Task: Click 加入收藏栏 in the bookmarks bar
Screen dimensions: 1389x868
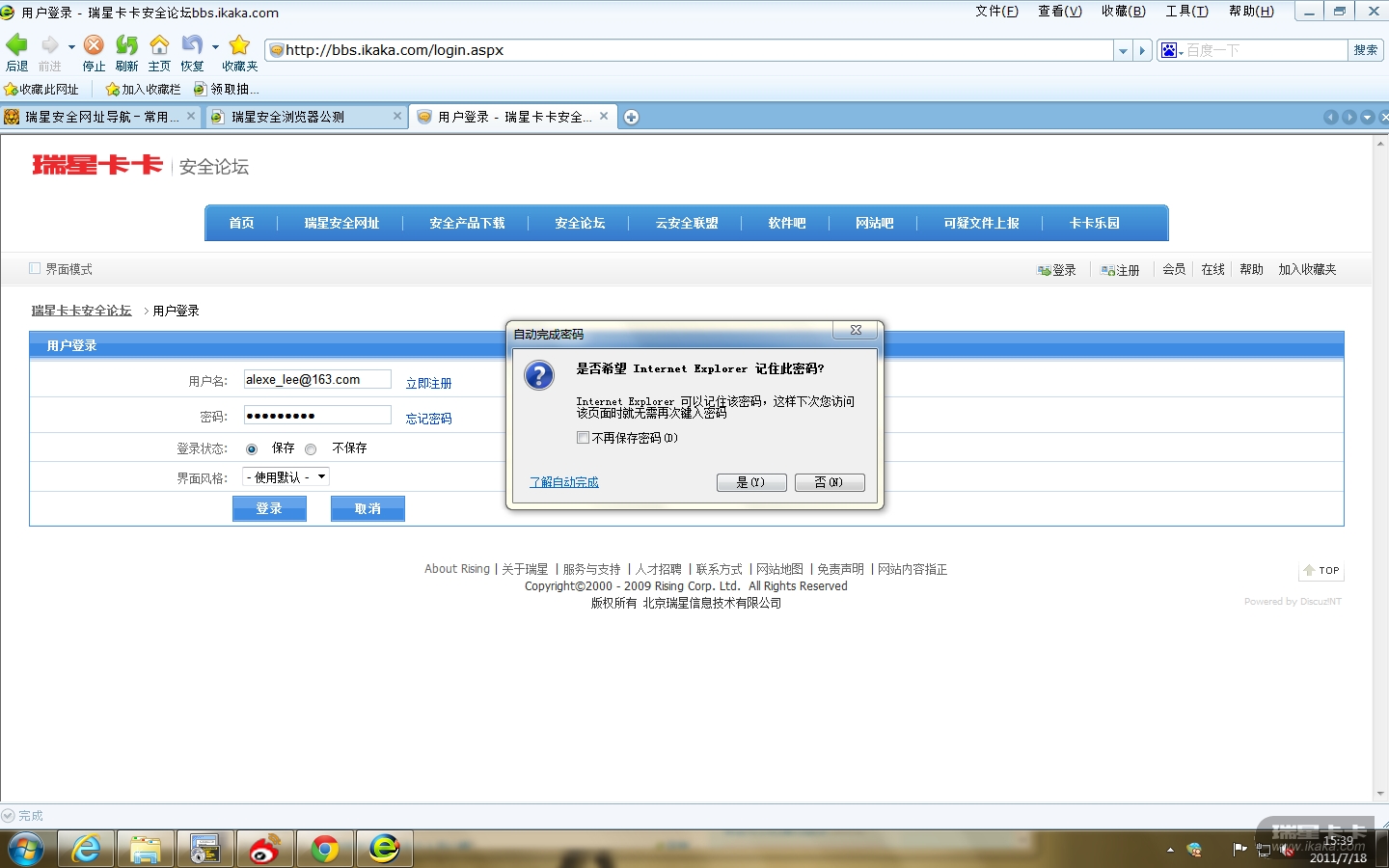Action: click(143, 90)
